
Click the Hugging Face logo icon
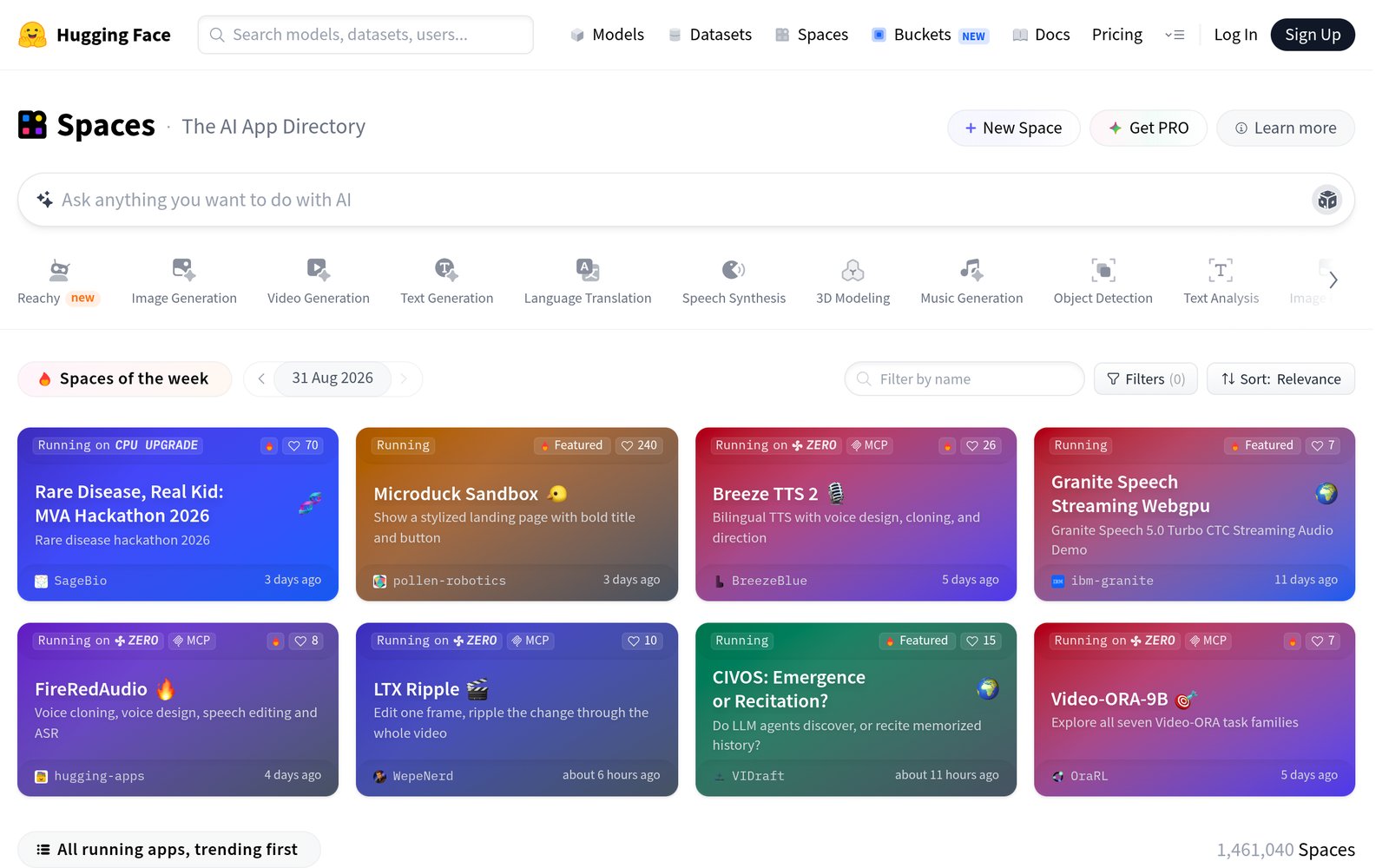(32, 35)
